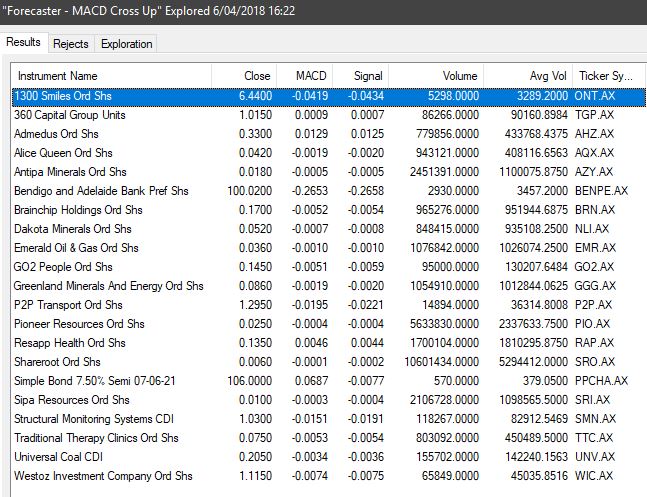Sort by Close column header
Viewport: 647px width, 497px height.
pos(244,76)
